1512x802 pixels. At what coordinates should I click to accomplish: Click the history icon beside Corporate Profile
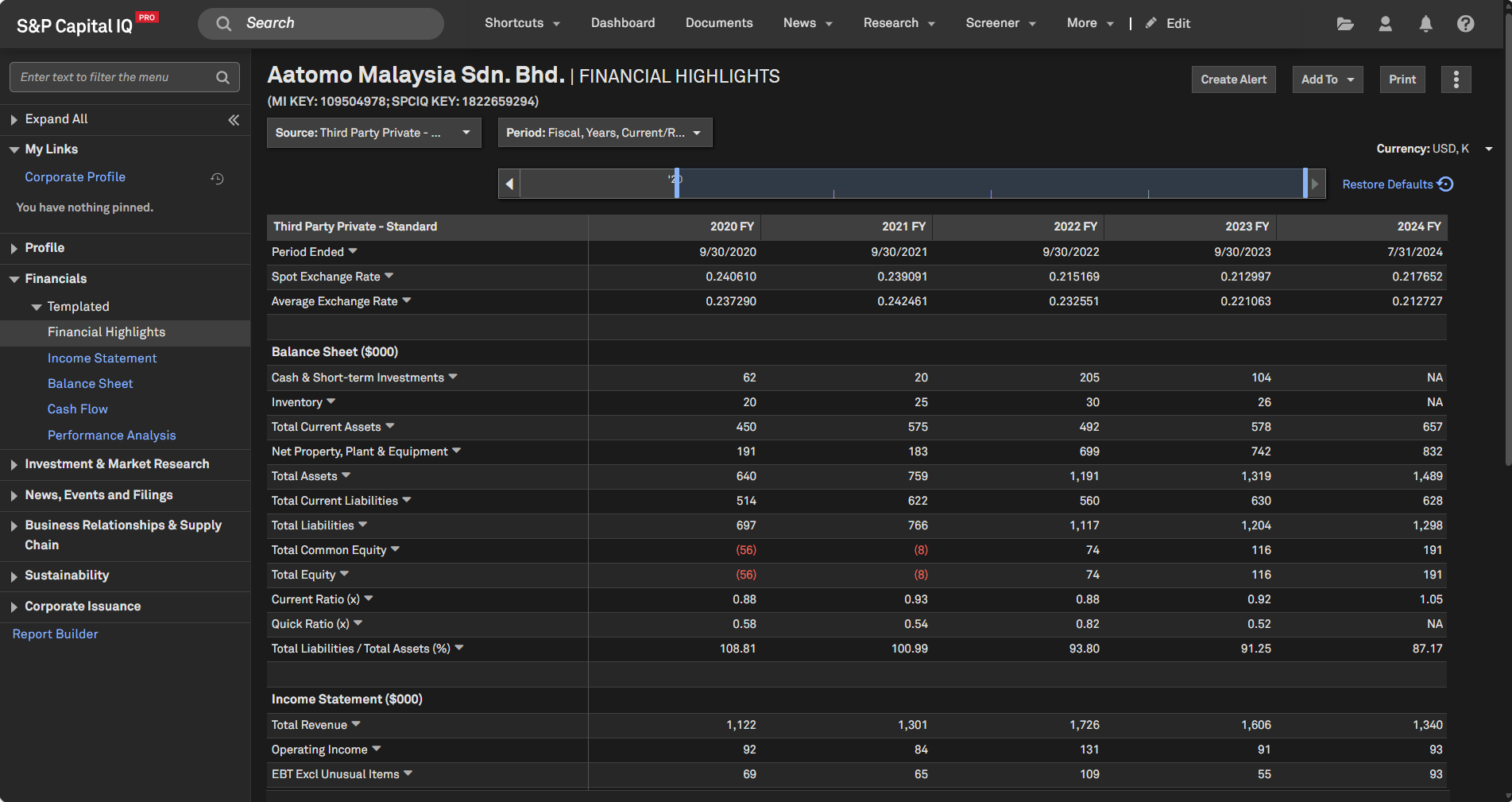click(217, 179)
